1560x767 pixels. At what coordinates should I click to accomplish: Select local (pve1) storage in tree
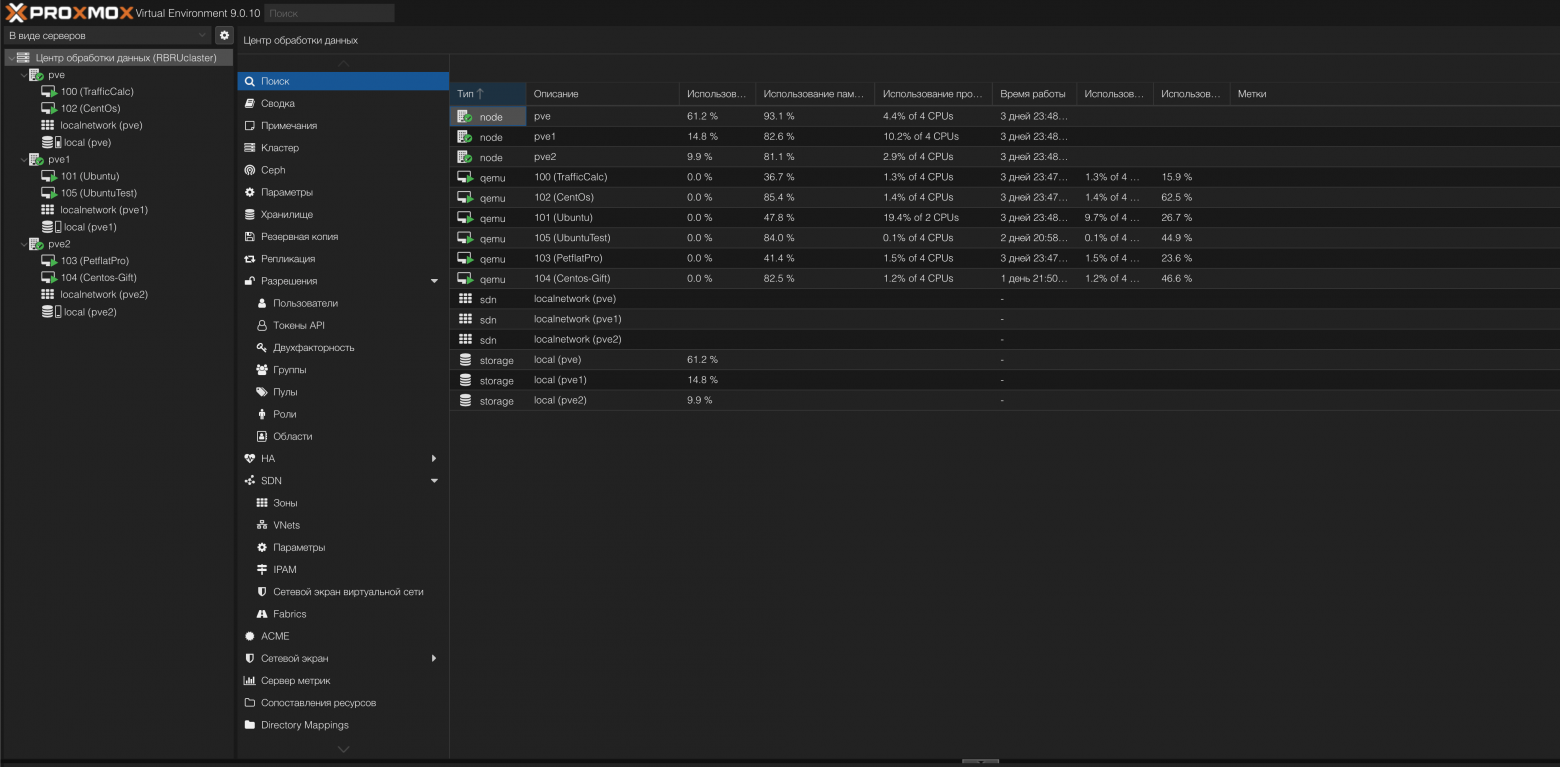tap(90, 227)
